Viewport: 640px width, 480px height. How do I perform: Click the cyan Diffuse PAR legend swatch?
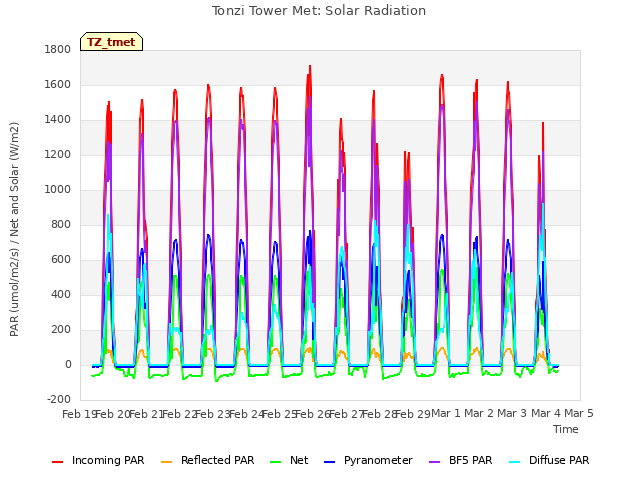pyautogui.click(x=515, y=462)
